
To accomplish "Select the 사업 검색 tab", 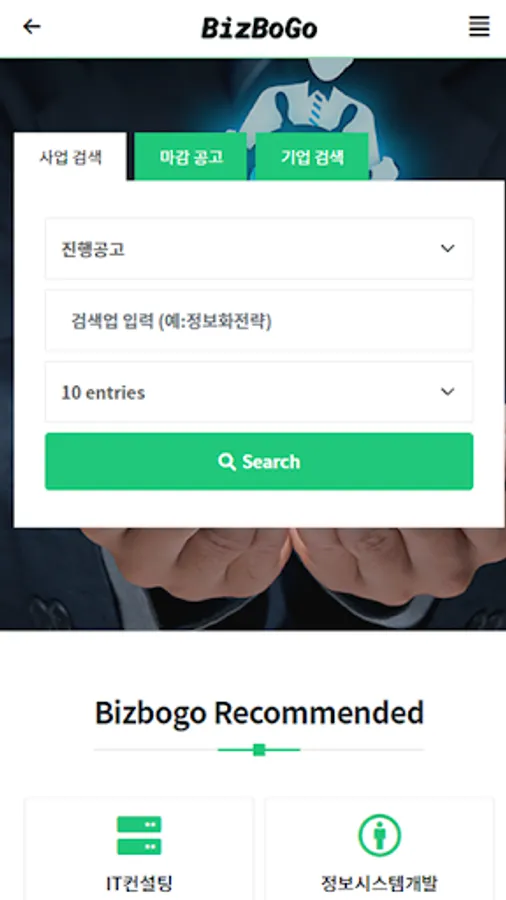I will click(71, 157).
